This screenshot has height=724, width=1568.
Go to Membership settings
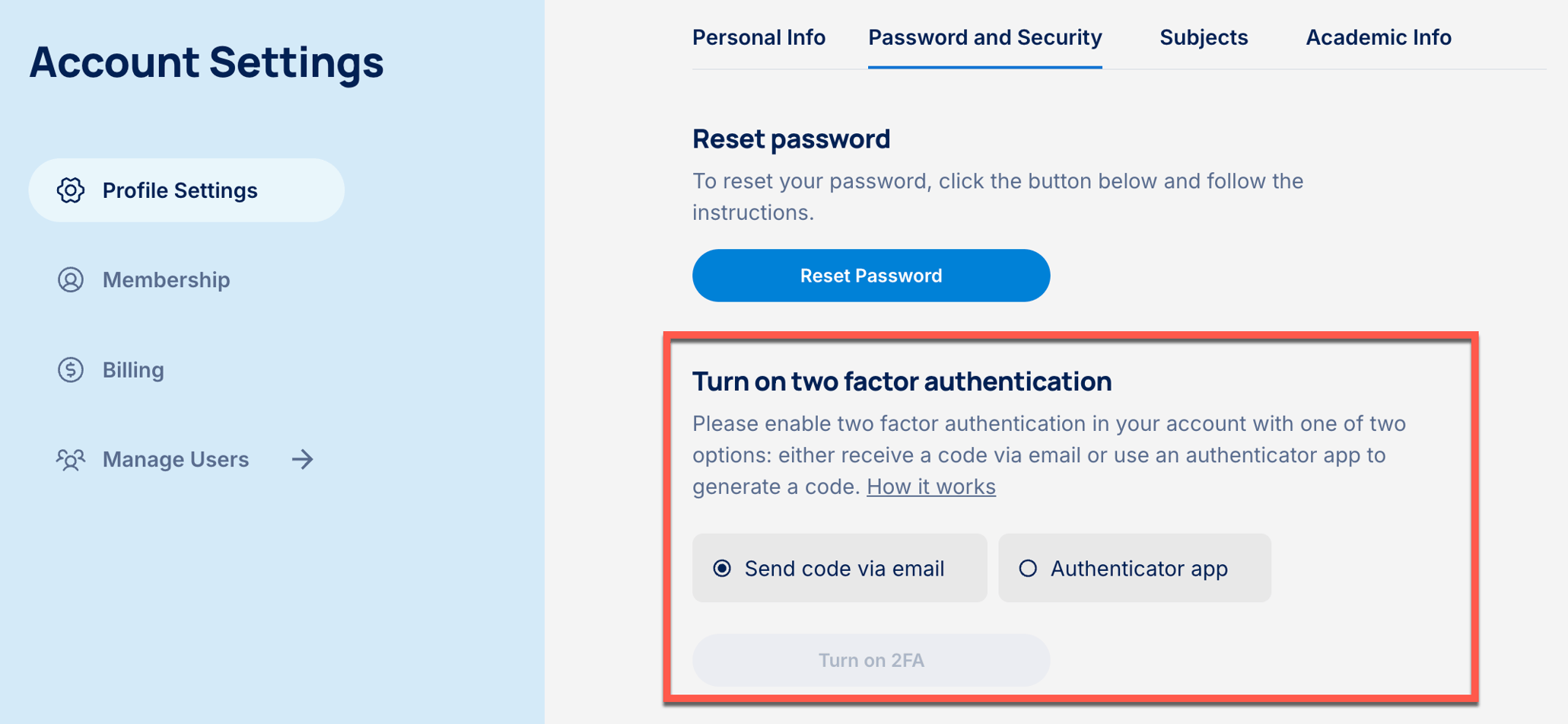pos(166,280)
